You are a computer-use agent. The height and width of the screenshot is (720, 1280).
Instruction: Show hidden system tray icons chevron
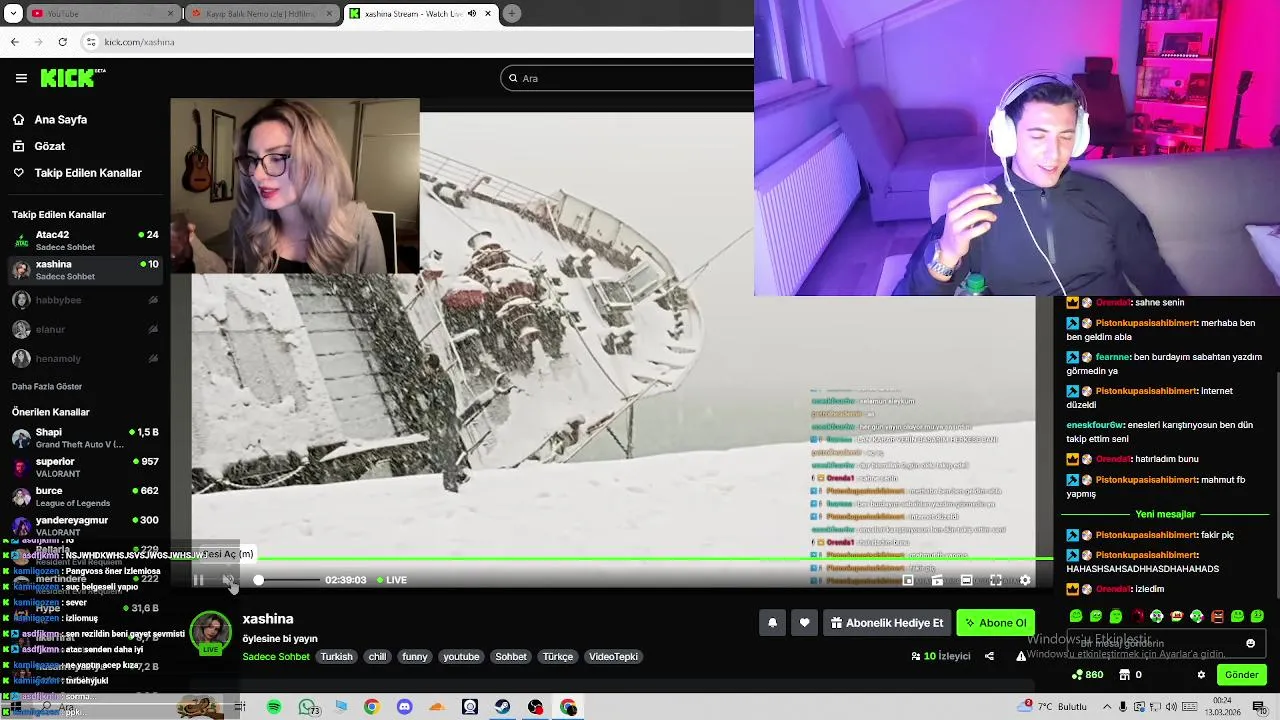point(1106,706)
